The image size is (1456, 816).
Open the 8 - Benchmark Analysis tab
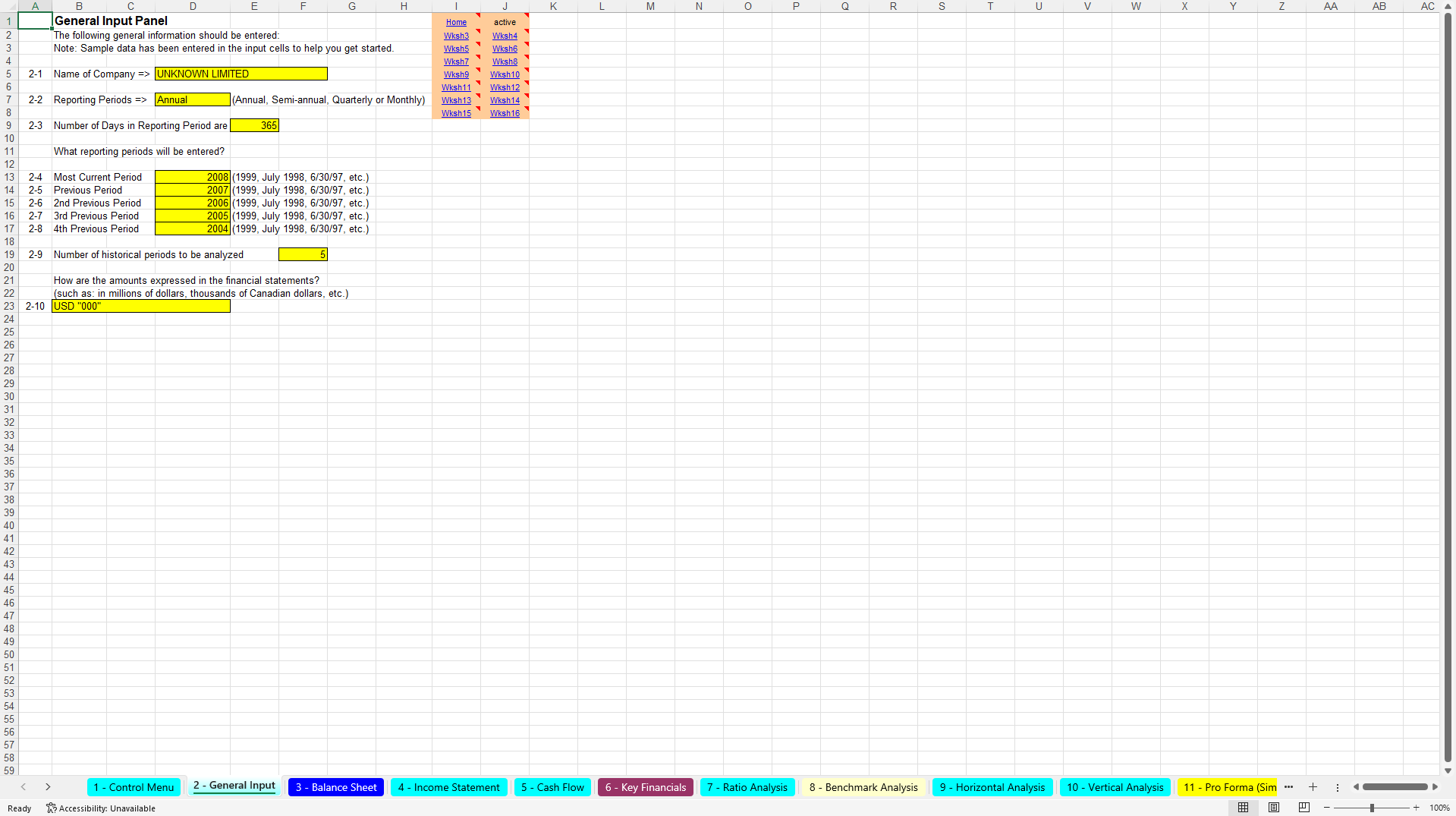click(863, 787)
